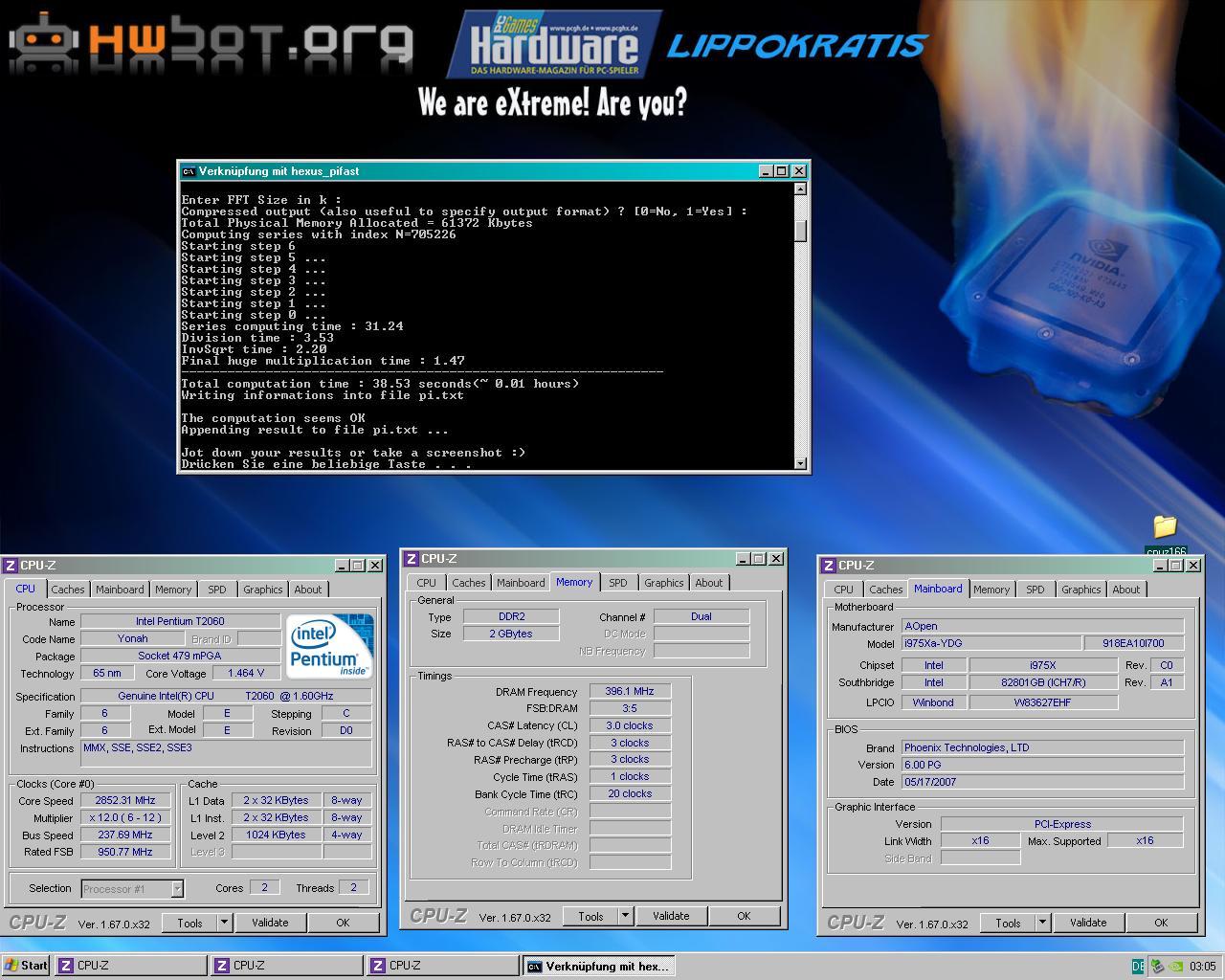The height and width of the screenshot is (980, 1225).
Task: Click the Multiplier value x 12.0 ( 6 - 12 )
Action: 125,817
